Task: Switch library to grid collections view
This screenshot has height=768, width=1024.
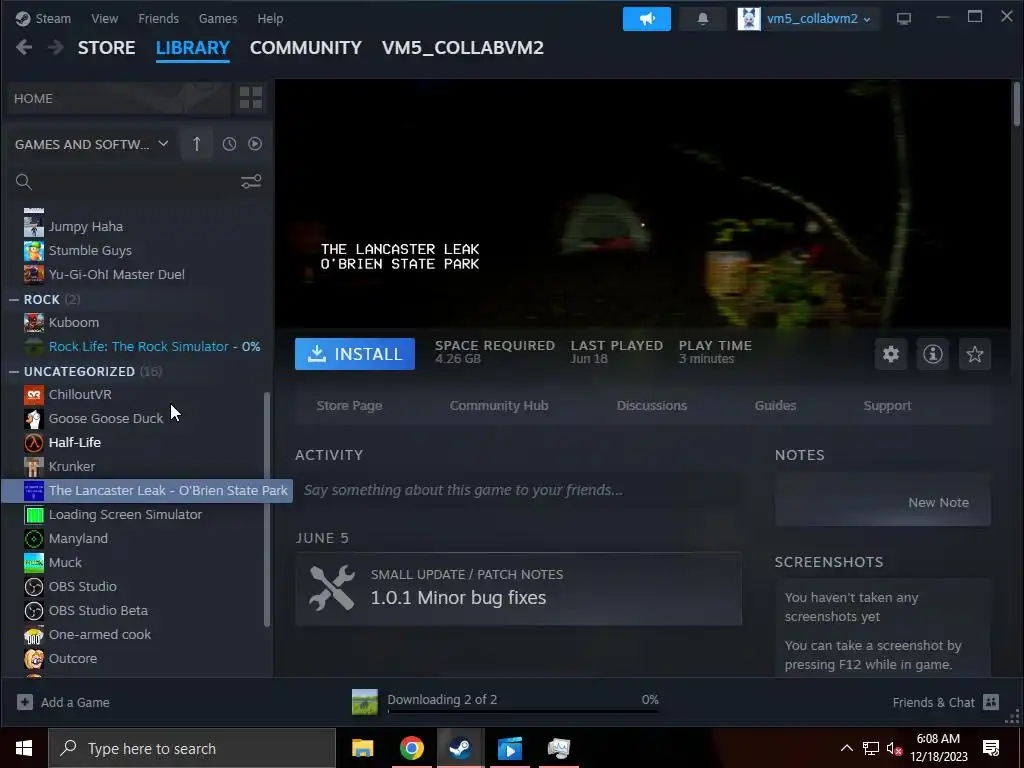Action: [251, 98]
